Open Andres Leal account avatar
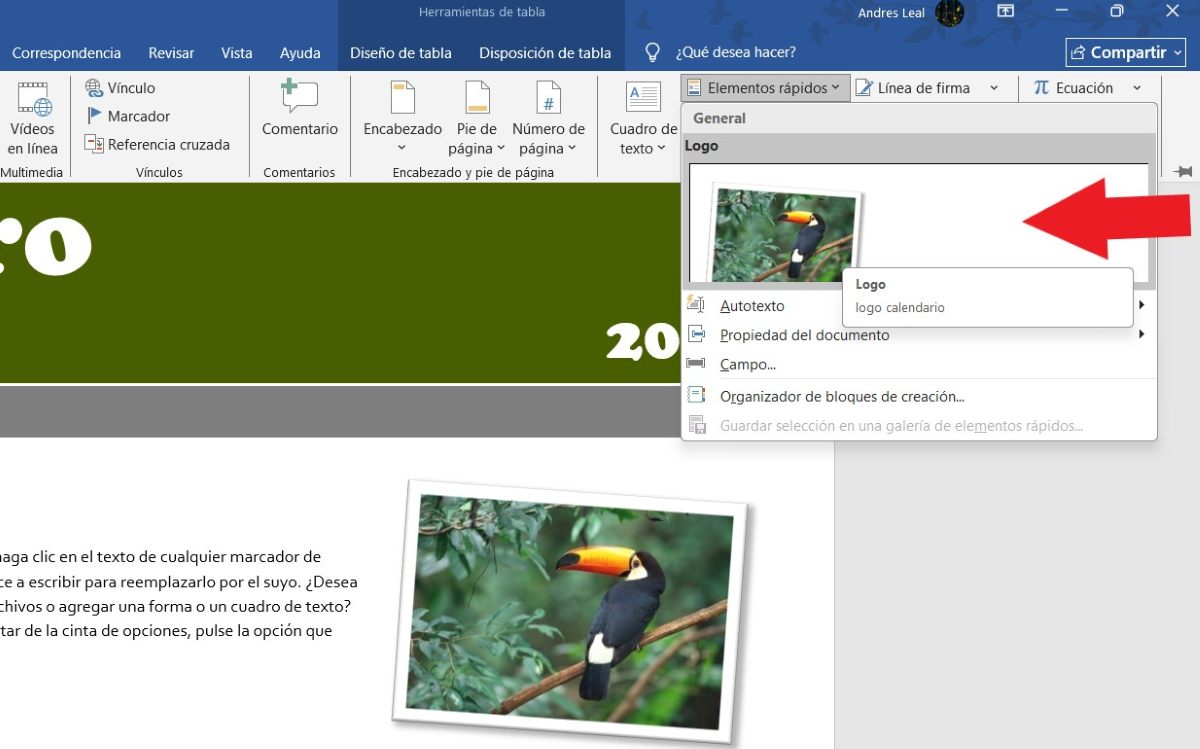 [x=949, y=13]
